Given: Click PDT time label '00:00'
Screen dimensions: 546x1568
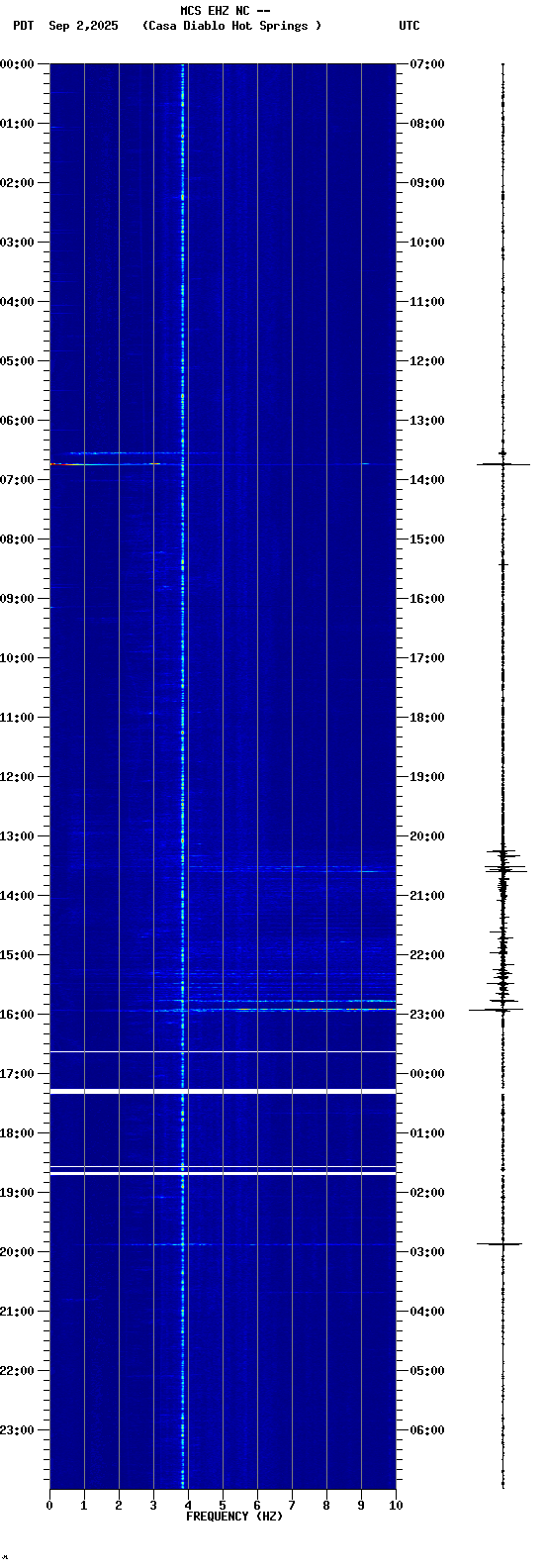Looking at the screenshot, I should (x=18, y=64).
